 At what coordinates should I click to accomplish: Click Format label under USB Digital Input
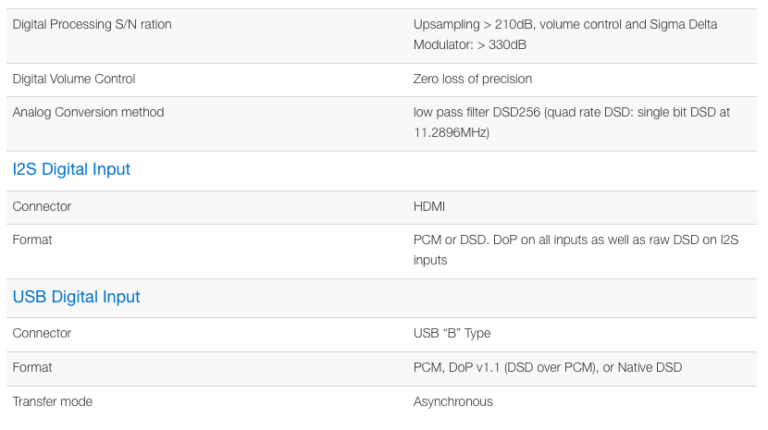[32, 367]
